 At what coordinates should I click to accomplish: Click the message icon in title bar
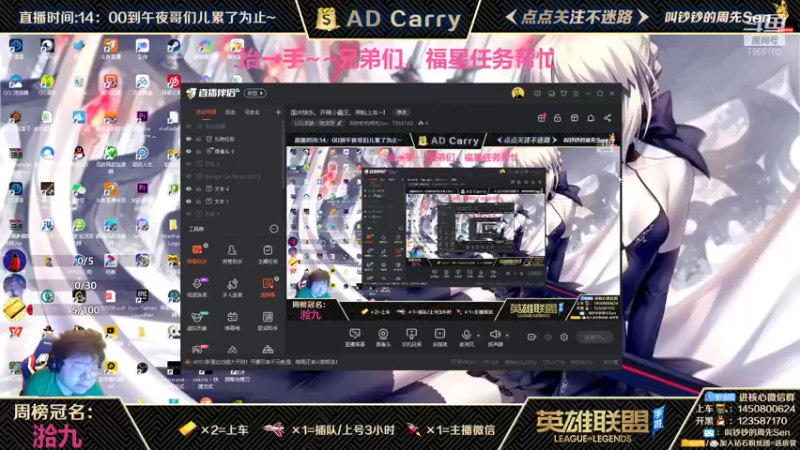(537, 93)
